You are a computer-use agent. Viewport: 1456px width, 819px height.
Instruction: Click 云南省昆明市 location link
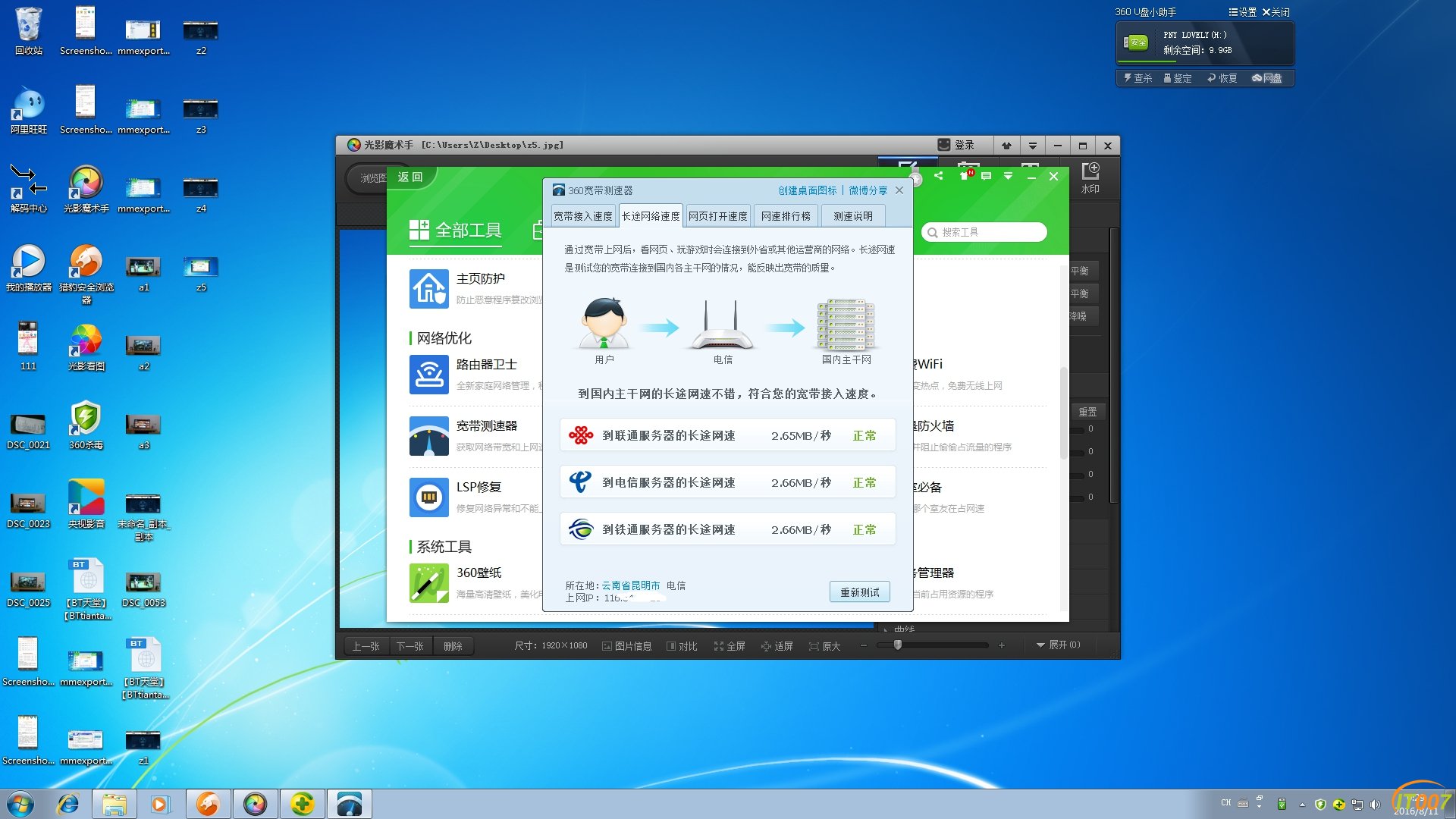[x=631, y=585]
